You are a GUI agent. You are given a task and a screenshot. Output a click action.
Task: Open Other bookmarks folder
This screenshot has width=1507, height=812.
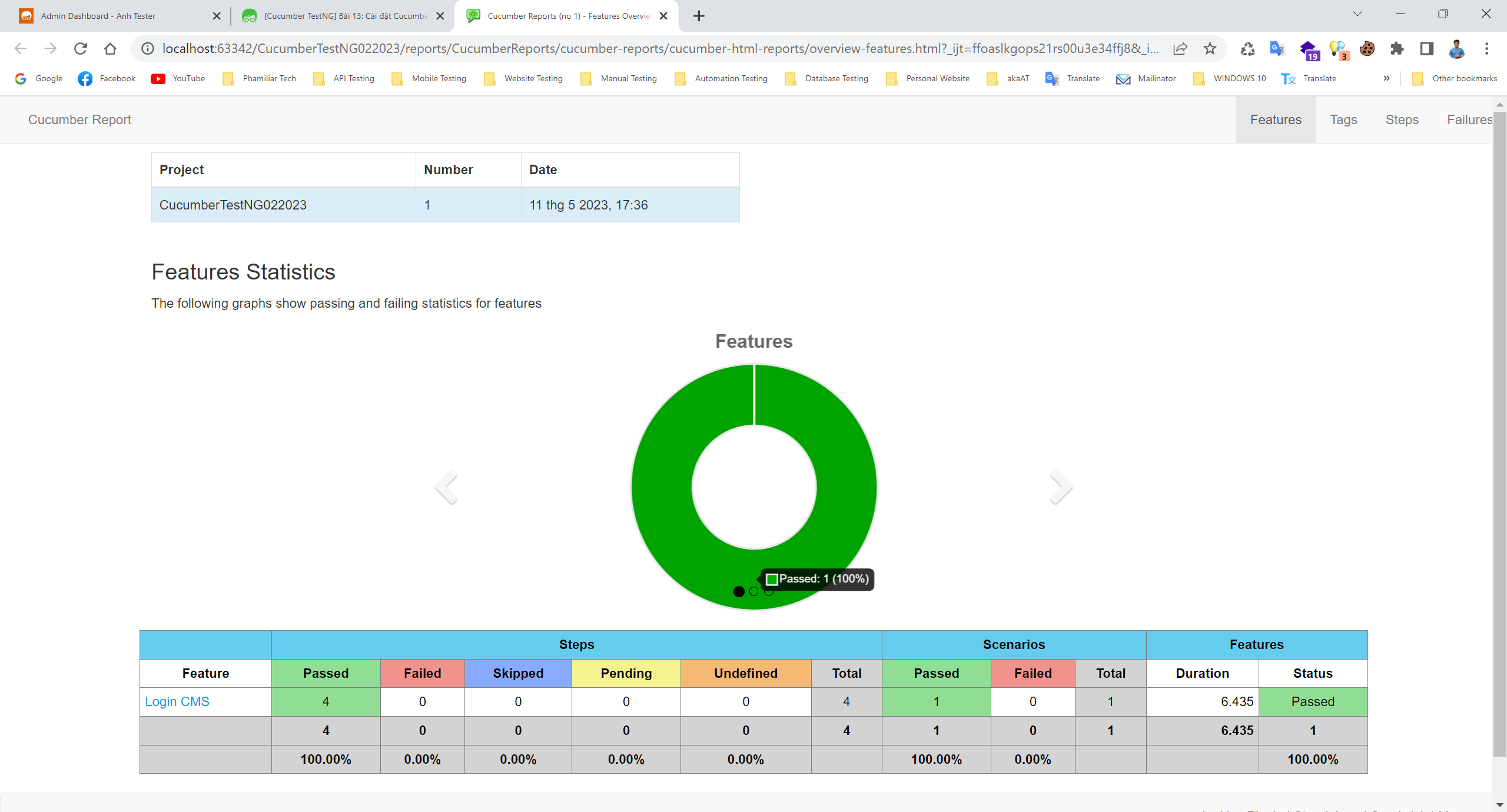point(1455,78)
